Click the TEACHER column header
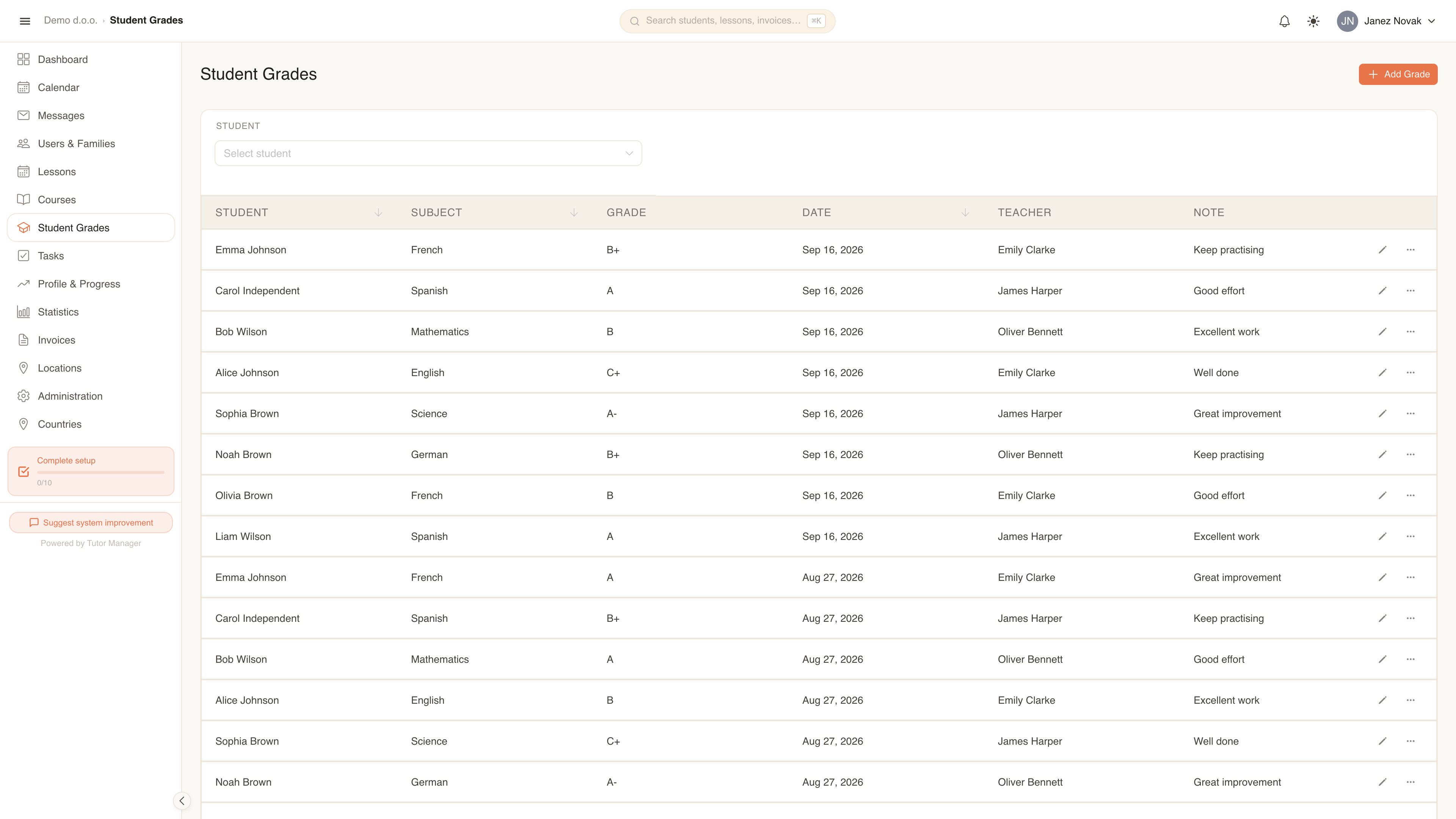Screen dimensions: 1456x819 (x=1024, y=212)
